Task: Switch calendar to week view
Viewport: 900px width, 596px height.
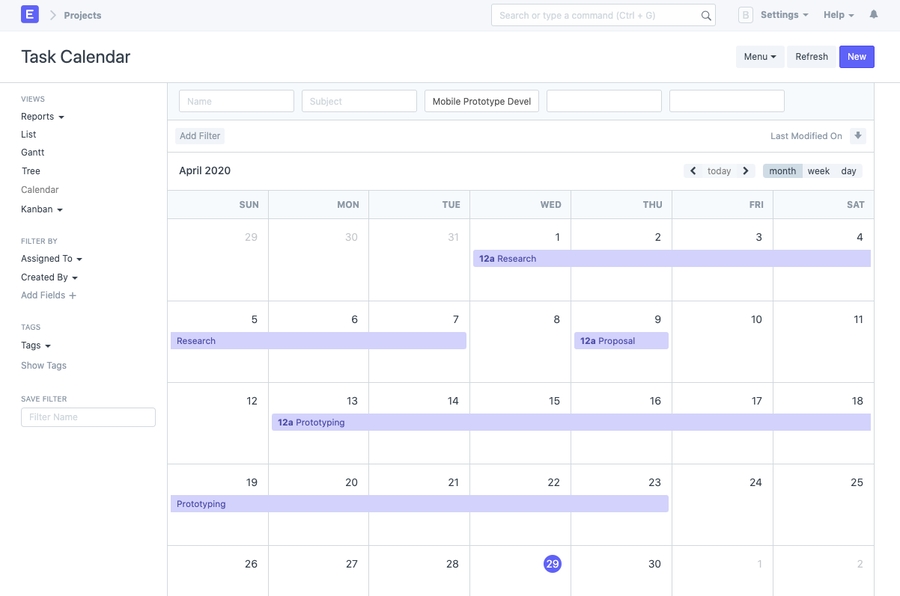Action: [818, 171]
